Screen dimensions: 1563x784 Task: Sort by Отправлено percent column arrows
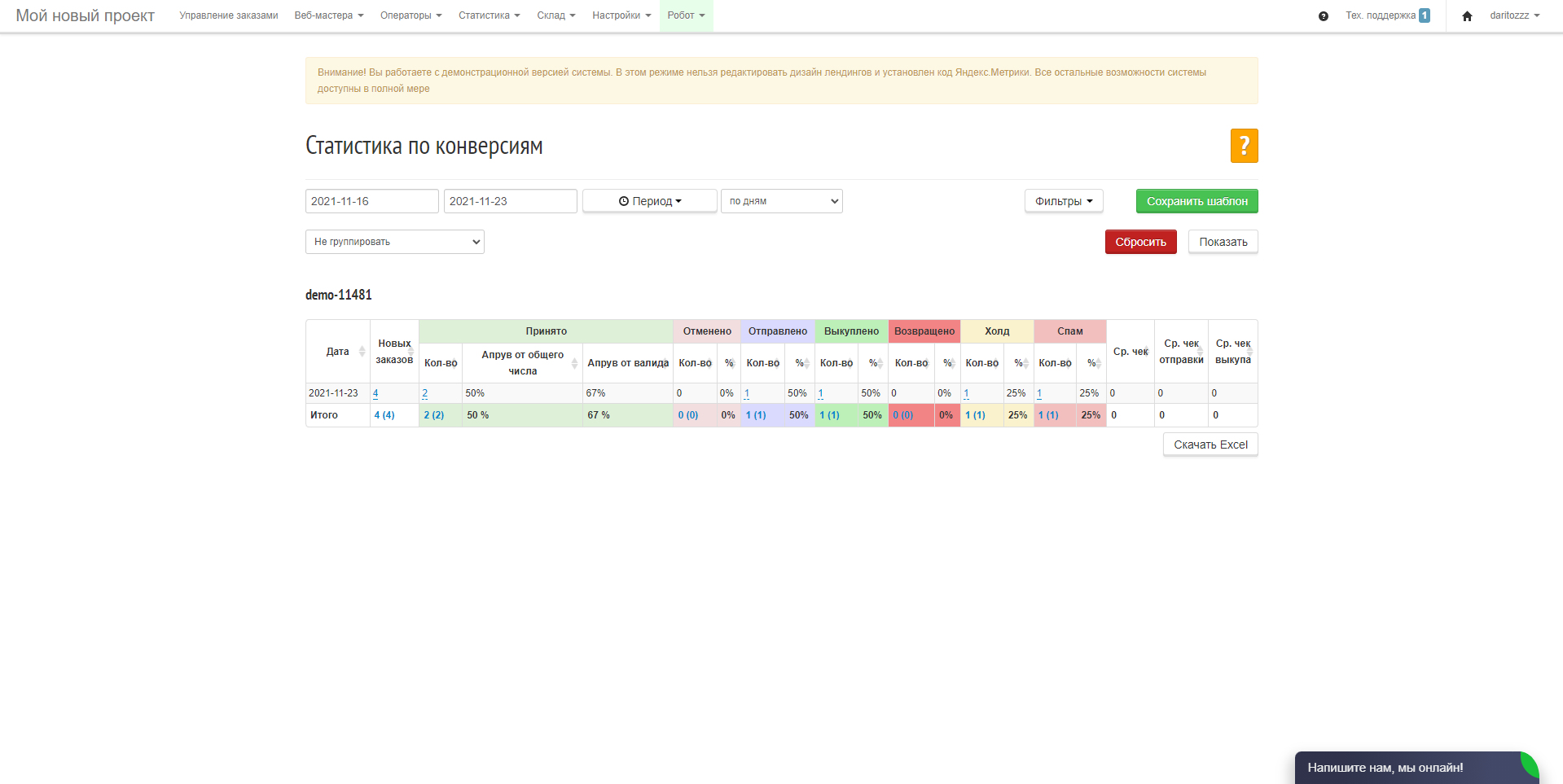tap(806, 363)
